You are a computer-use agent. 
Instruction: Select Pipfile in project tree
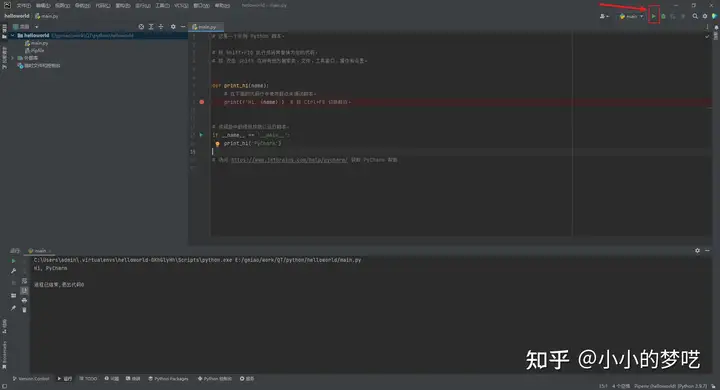35,51
